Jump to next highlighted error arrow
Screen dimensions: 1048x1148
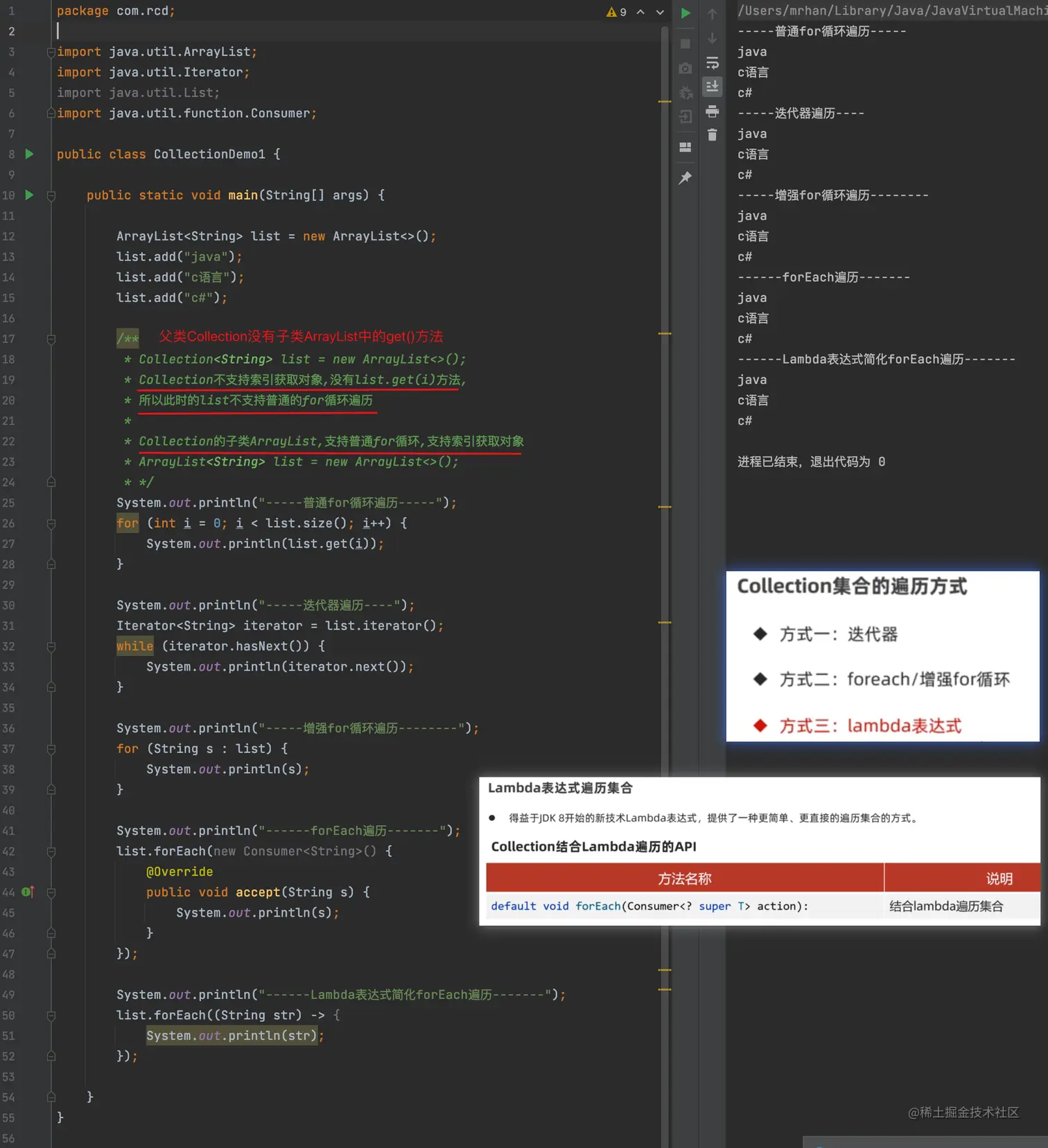[x=660, y=12]
